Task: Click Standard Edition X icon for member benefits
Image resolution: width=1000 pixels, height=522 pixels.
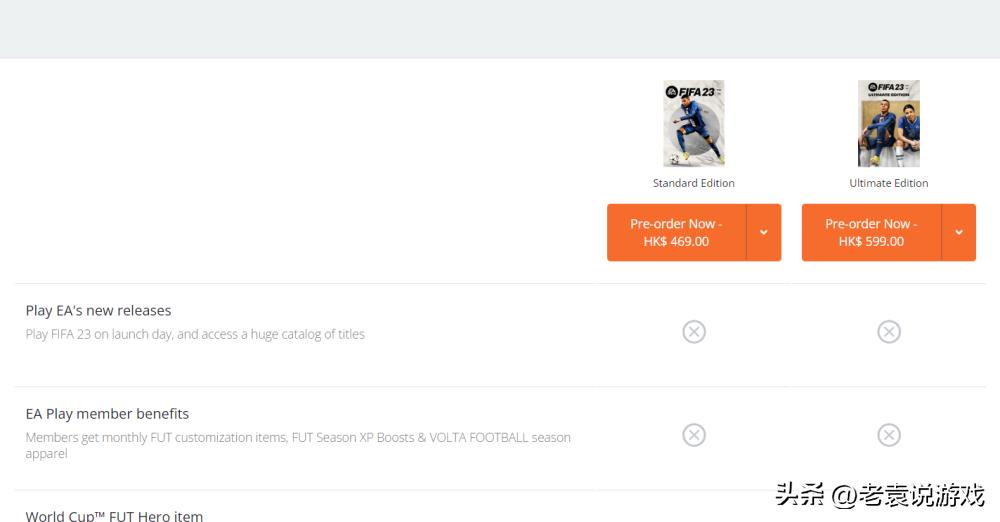Action: (694, 435)
